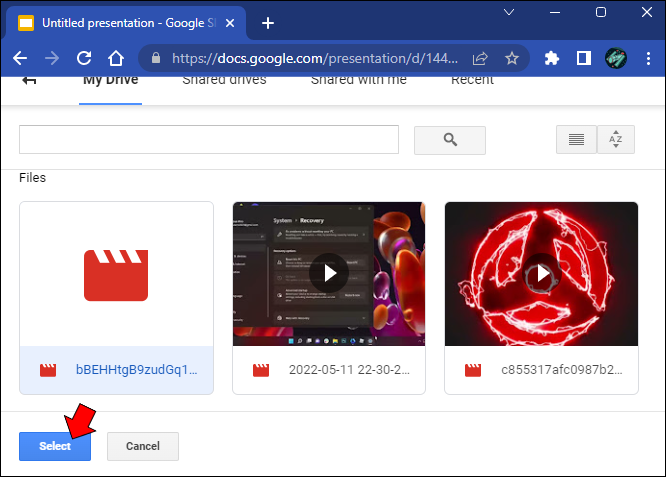Click the blue Select button
Image resolution: width=666 pixels, height=477 pixels.
[55, 446]
